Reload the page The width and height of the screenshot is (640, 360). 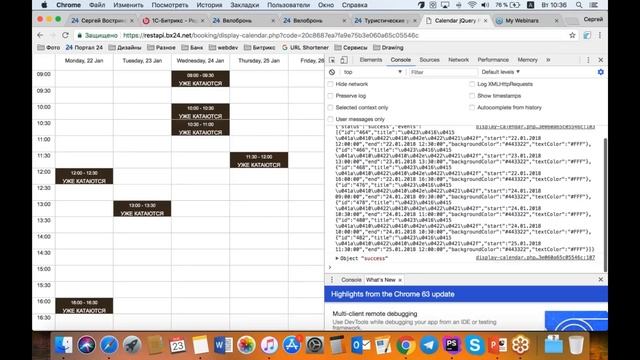[65, 36]
